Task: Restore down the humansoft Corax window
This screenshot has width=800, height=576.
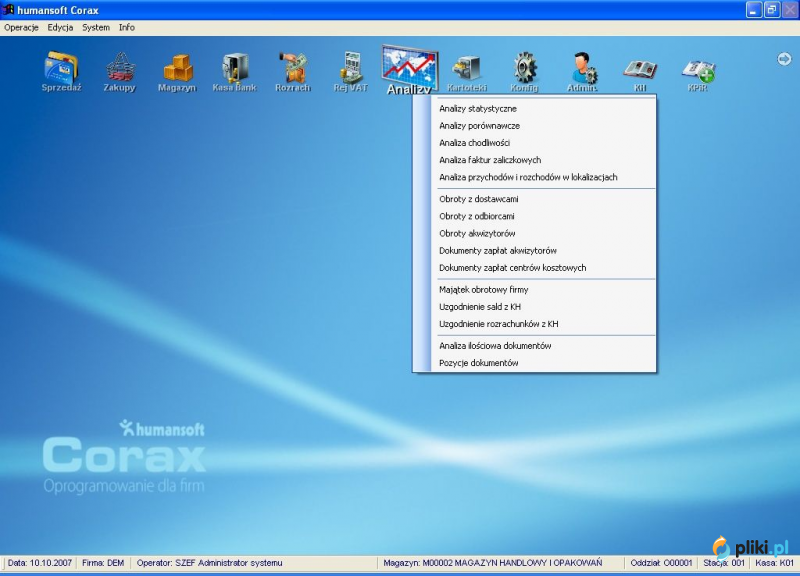Action: coord(771,10)
